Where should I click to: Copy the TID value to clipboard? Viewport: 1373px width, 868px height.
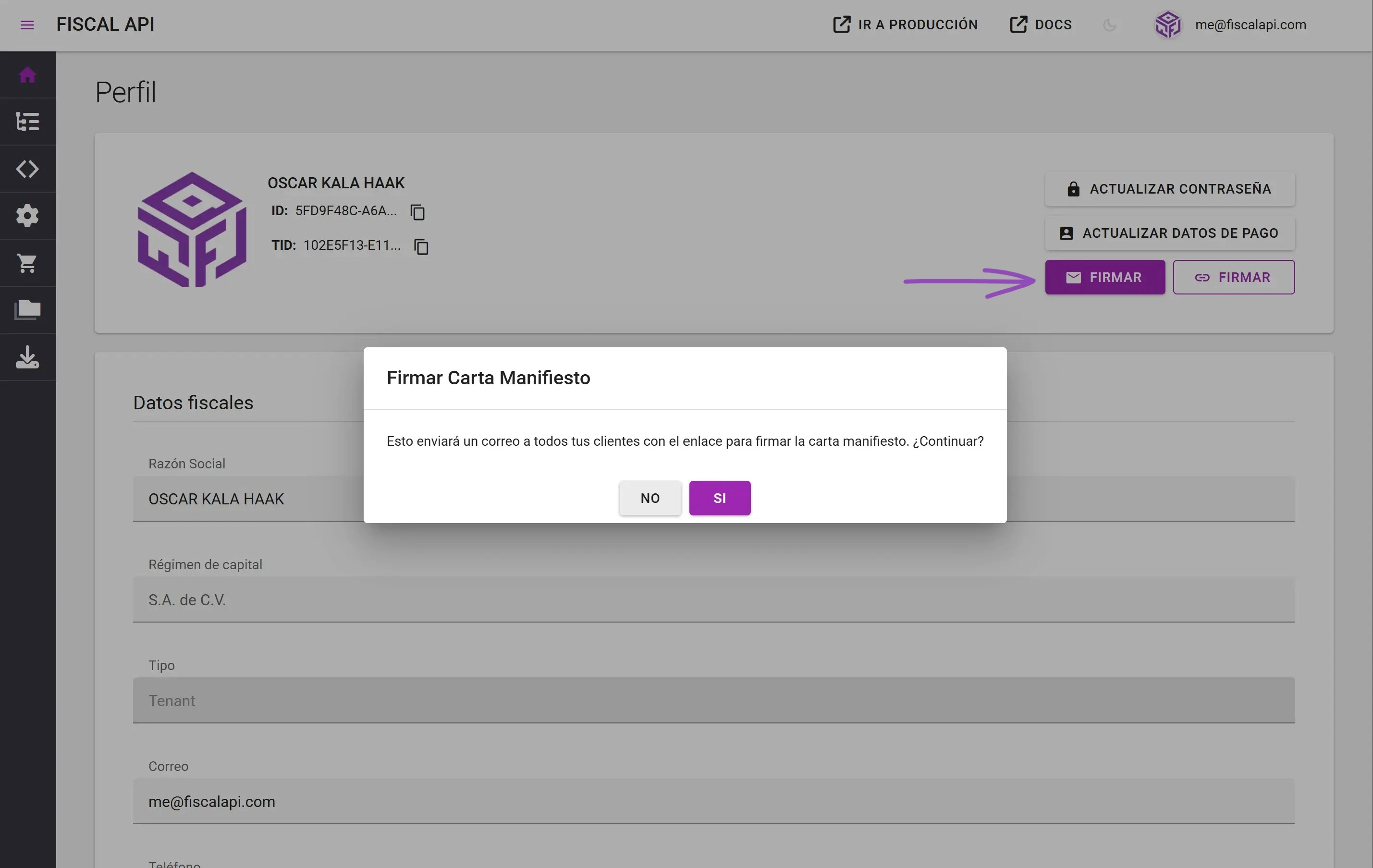tap(421, 247)
